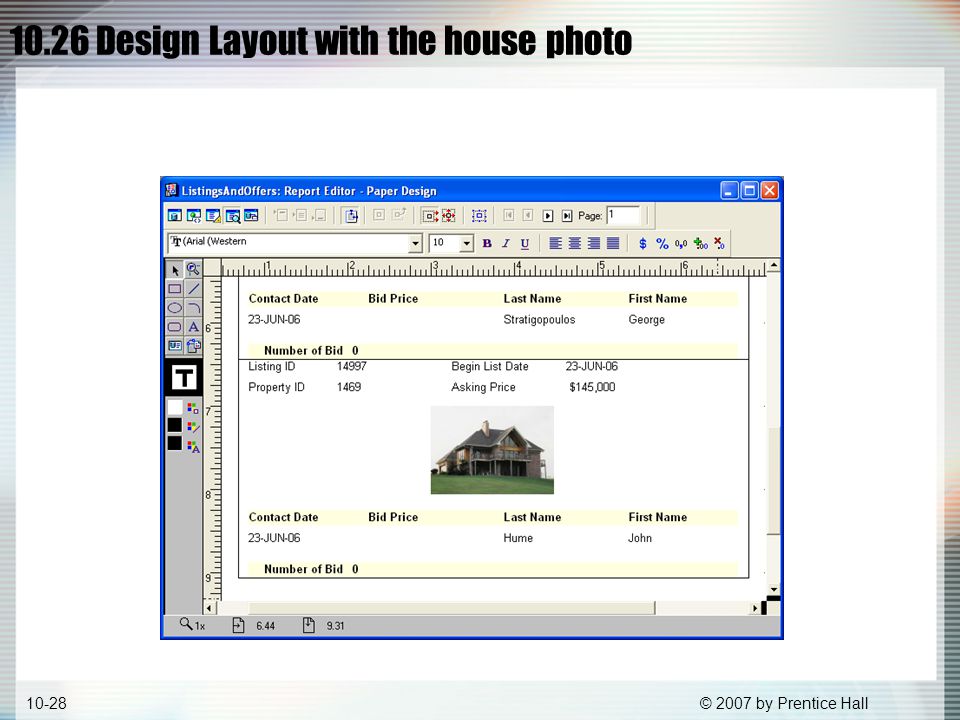Go to the next page
The height and width of the screenshot is (720, 960).
[x=548, y=216]
